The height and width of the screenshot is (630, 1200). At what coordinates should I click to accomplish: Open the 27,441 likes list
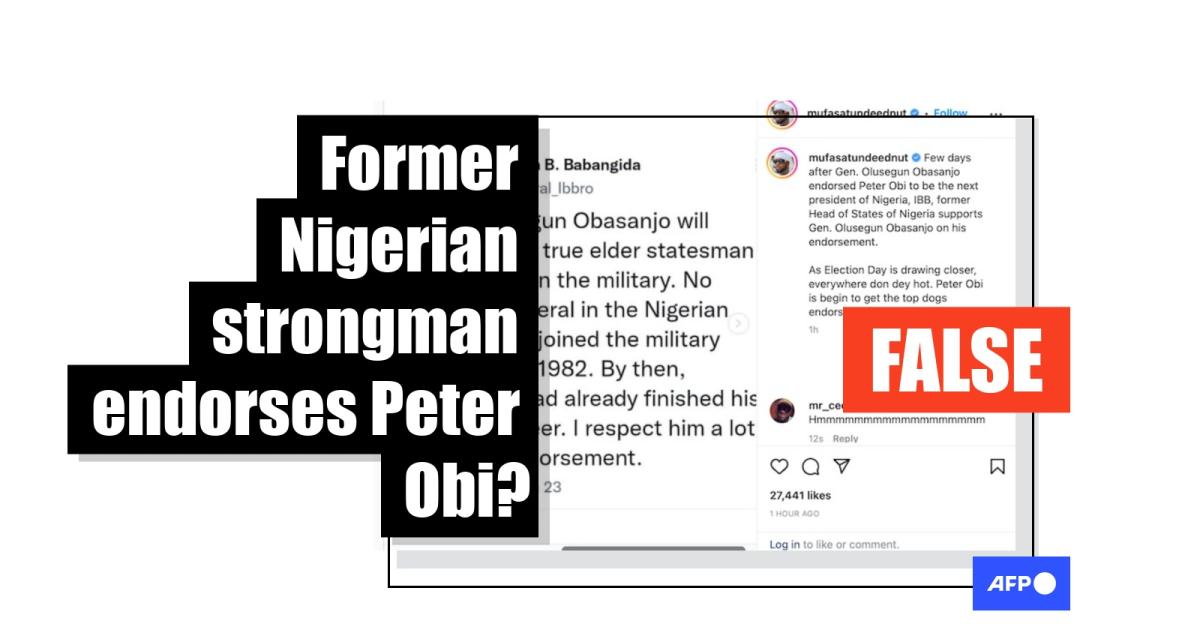(x=800, y=495)
